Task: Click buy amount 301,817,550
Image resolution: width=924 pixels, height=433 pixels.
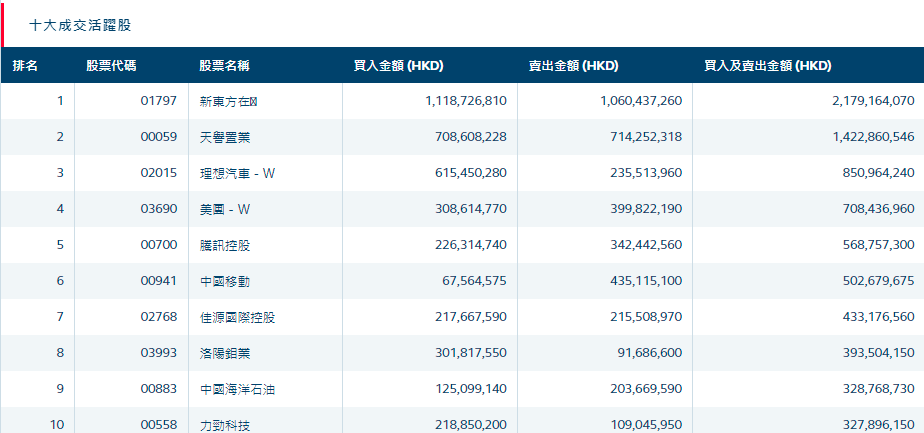Action: coord(471,353)
